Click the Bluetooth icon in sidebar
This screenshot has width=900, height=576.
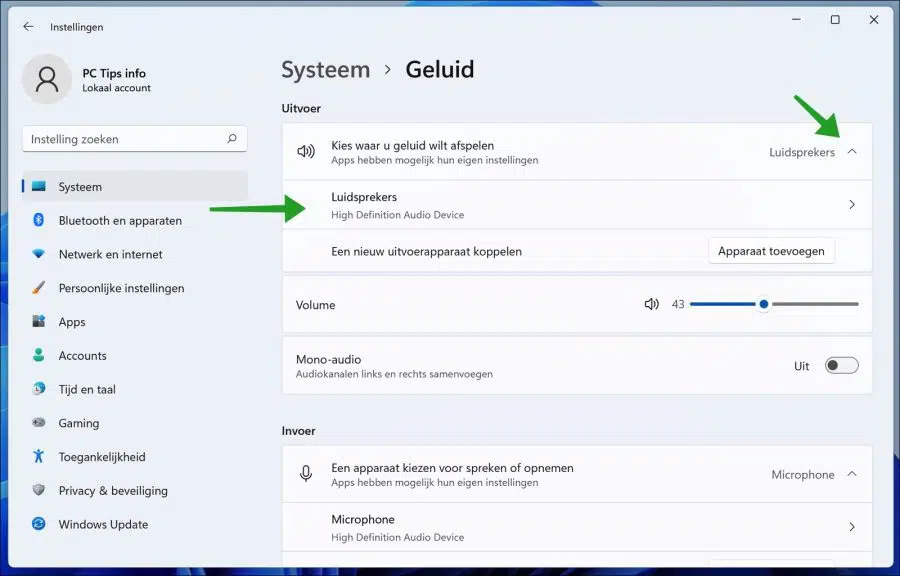coord(38,220)
